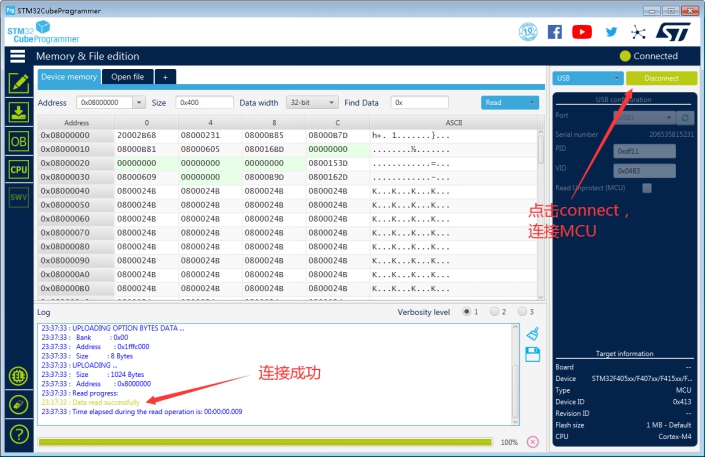
Task: Add a new tab with plus
Action: (165, 77)
